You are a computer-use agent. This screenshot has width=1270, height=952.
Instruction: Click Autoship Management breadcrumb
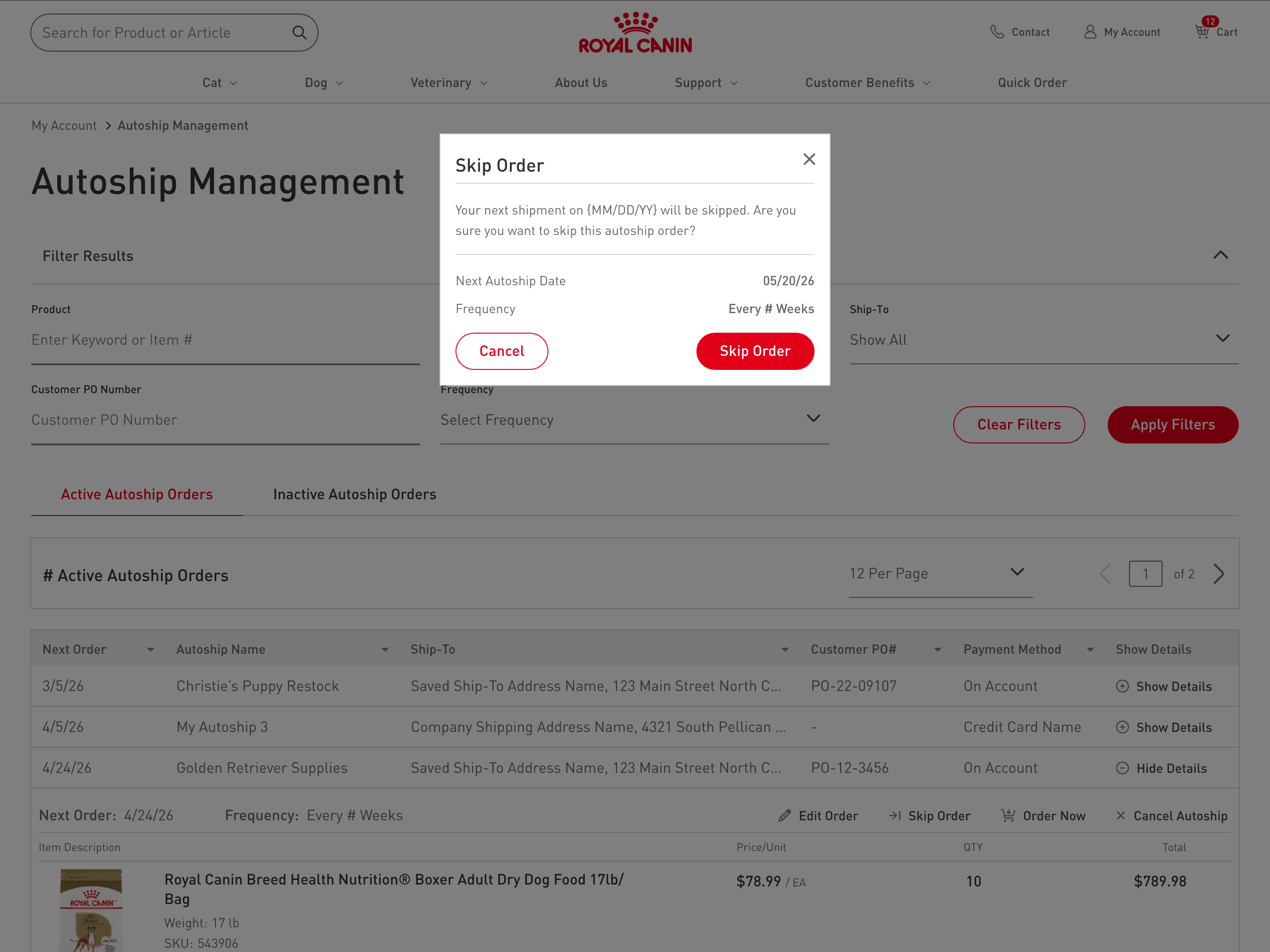(x=183, y=125)
